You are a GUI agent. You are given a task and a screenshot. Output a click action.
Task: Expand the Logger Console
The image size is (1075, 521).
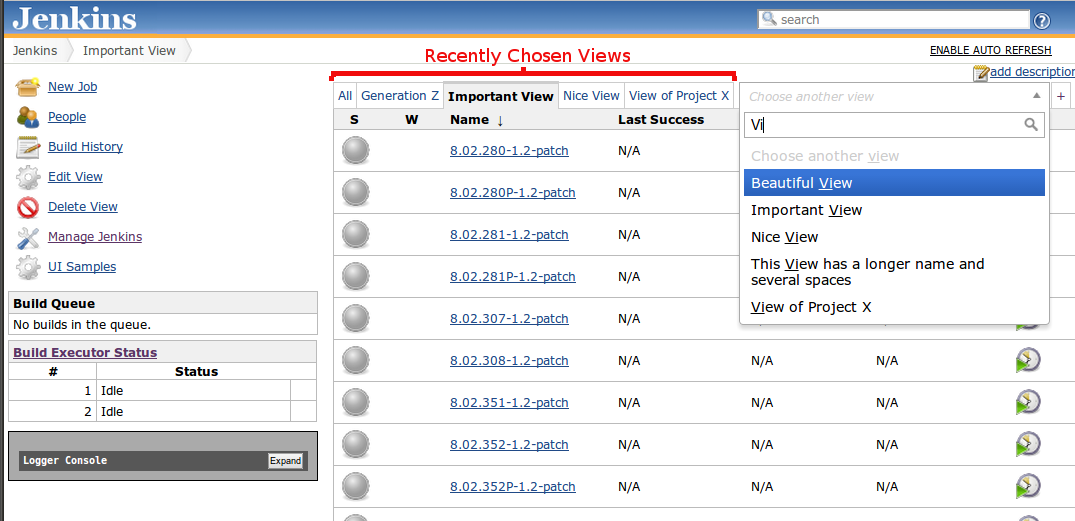coord(285,461)
